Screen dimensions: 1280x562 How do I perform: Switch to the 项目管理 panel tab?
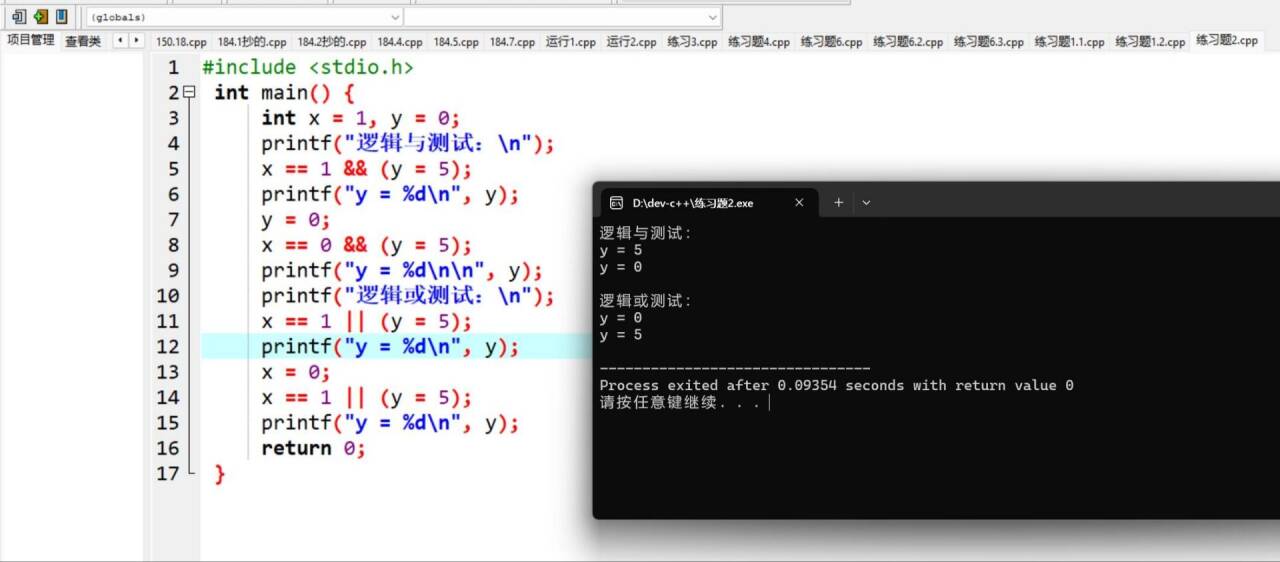click(x=31, y=40)
